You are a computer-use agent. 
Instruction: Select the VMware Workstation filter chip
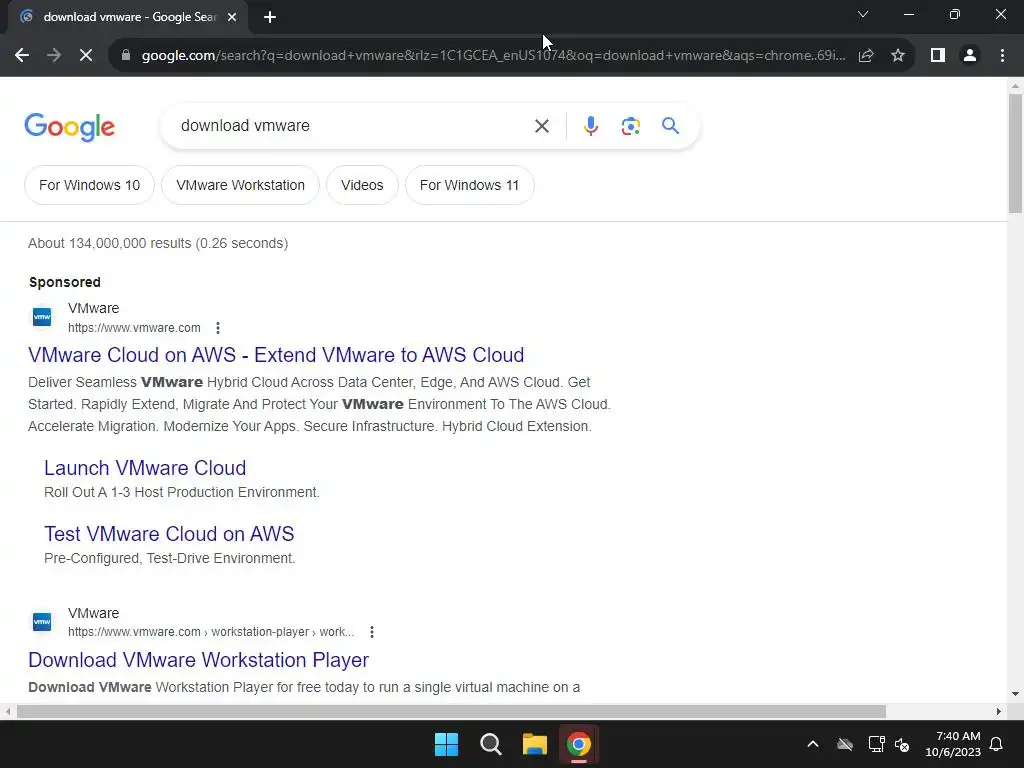coord(240,185)
